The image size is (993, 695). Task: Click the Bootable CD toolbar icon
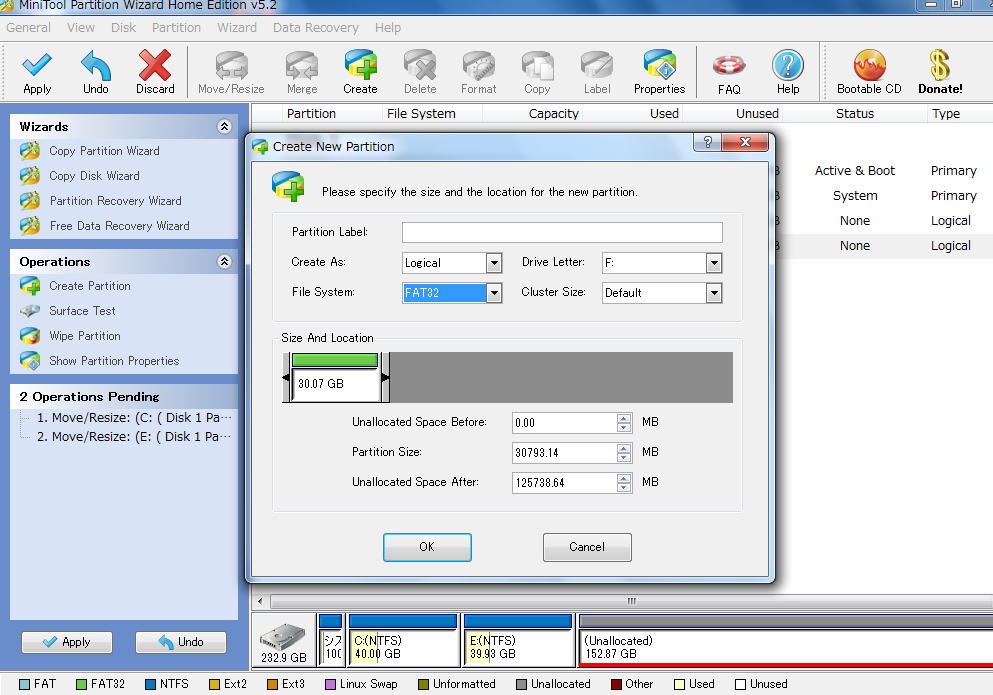(869, 72)
